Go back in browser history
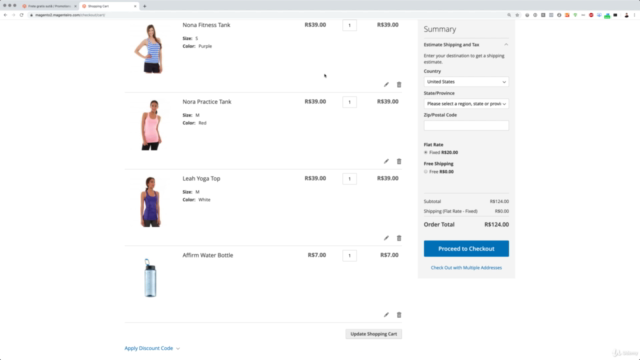This screenshot has height=360, width=640. point(5,15)
